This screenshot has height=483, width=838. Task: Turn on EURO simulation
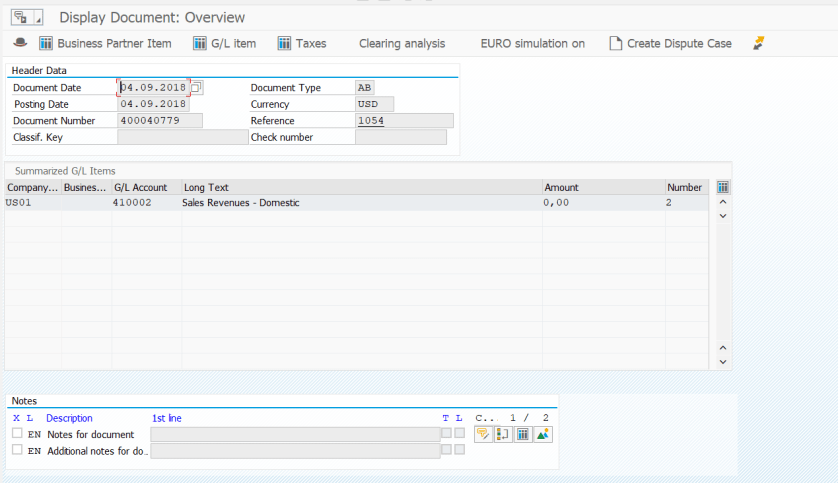click(532, 43)
